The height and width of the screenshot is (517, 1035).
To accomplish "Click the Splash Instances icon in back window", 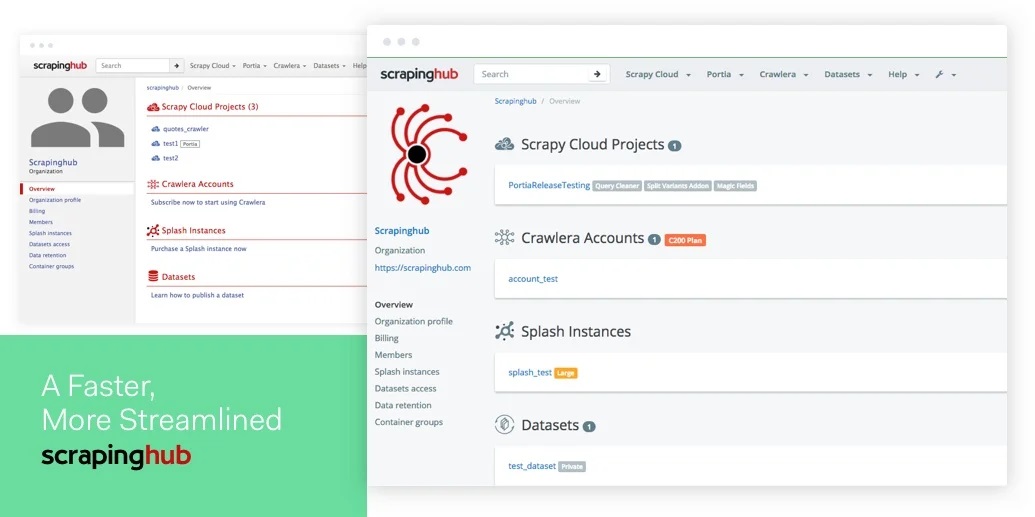I will pos(153,230).
